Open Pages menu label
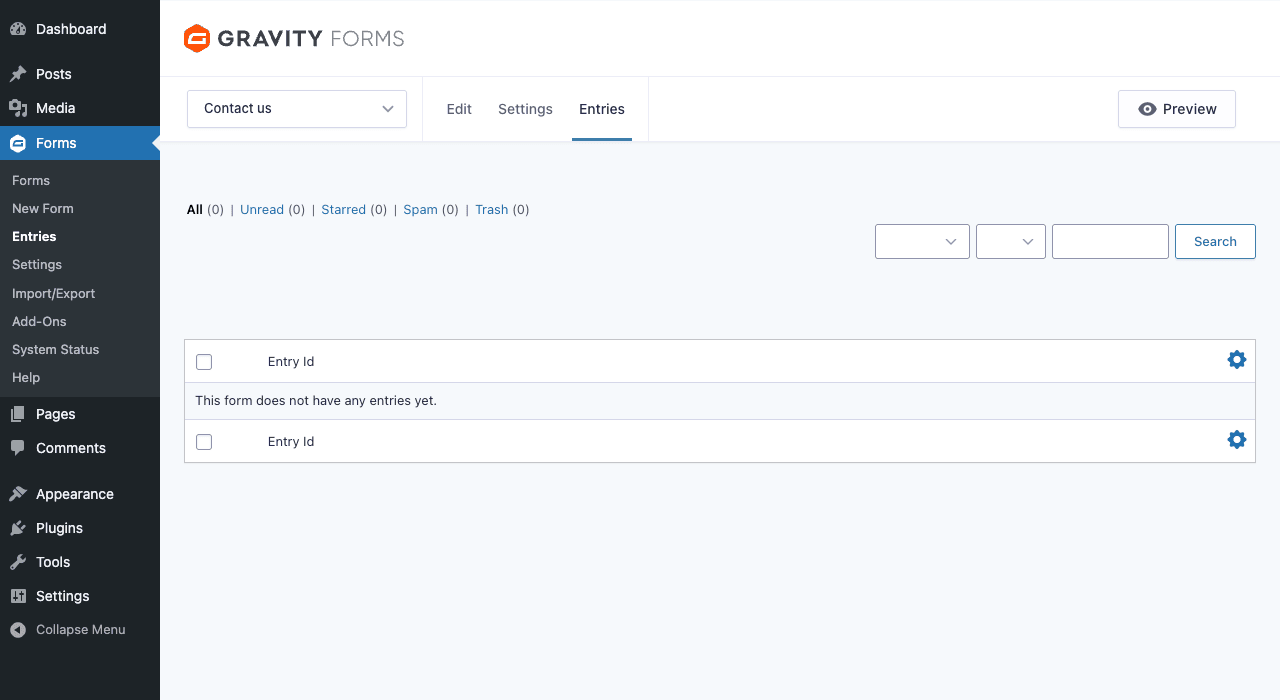1280x700 pixels. [x=56, y=414]
